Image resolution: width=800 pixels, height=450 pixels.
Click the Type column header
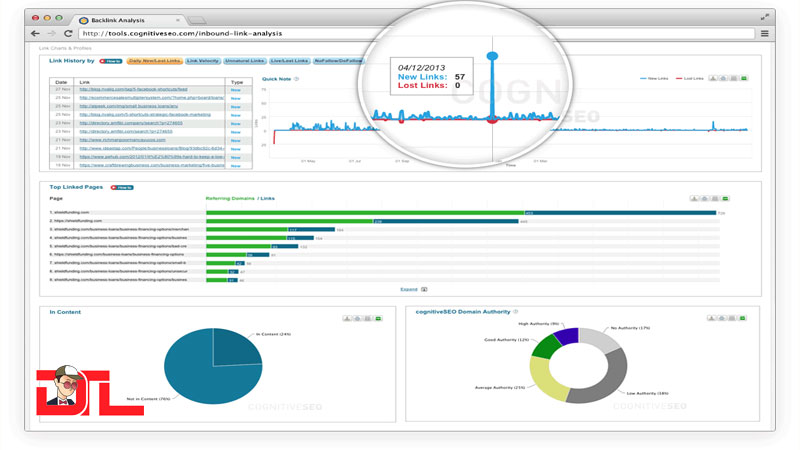[x=237, y=82]
